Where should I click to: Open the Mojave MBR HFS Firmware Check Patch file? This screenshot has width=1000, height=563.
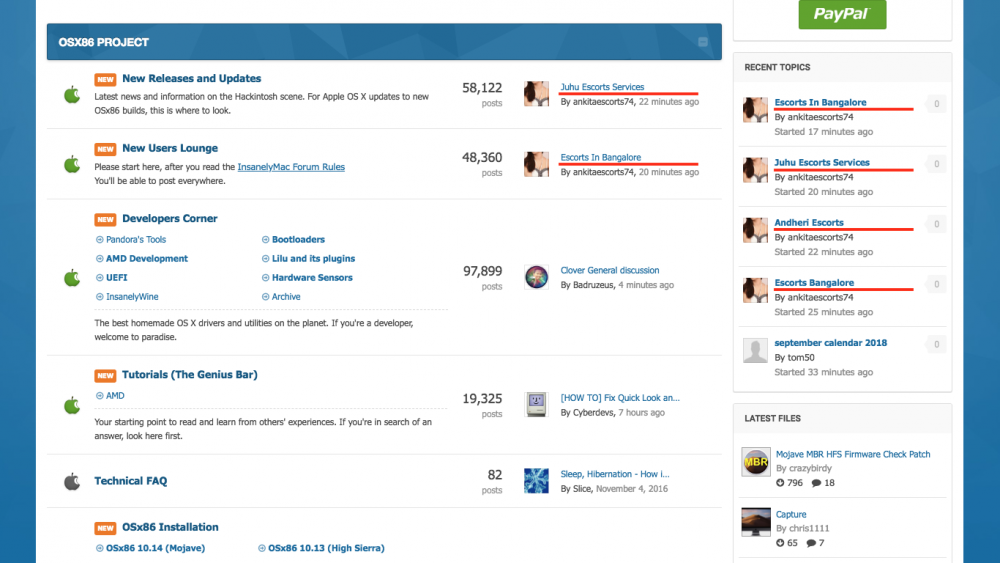click(853, 454)
